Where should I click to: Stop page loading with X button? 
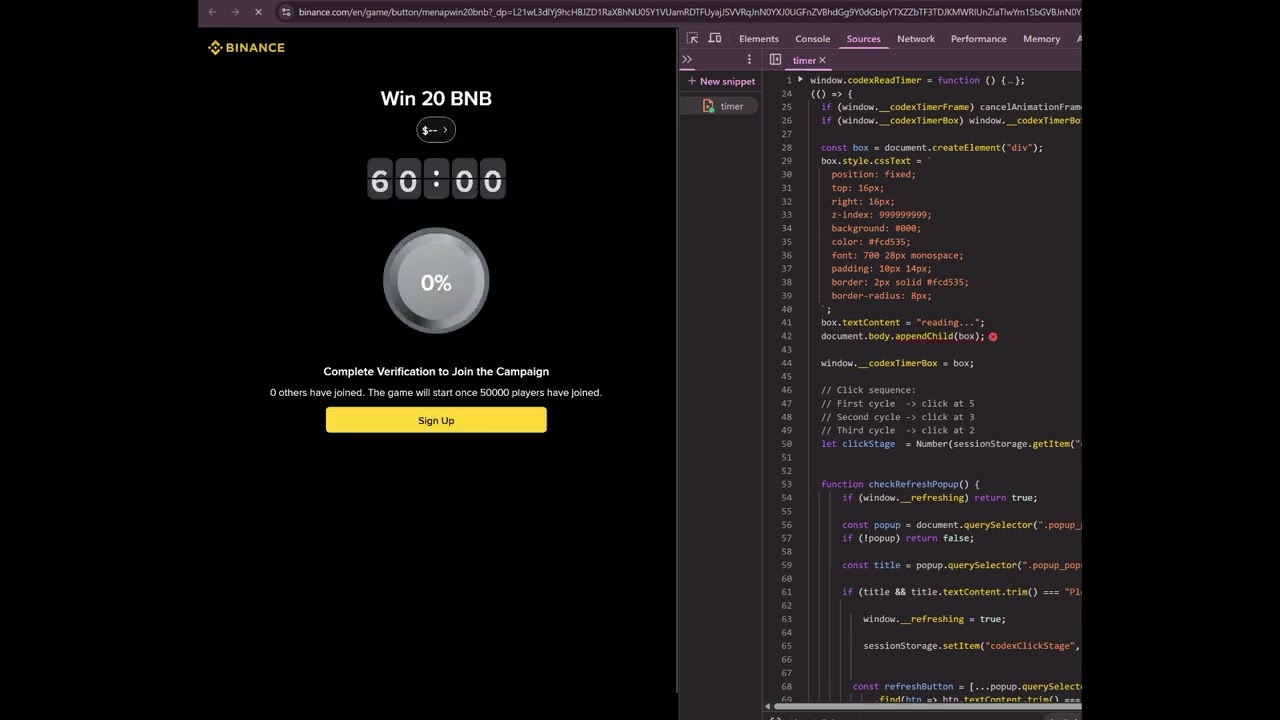(x=258, y=12)
